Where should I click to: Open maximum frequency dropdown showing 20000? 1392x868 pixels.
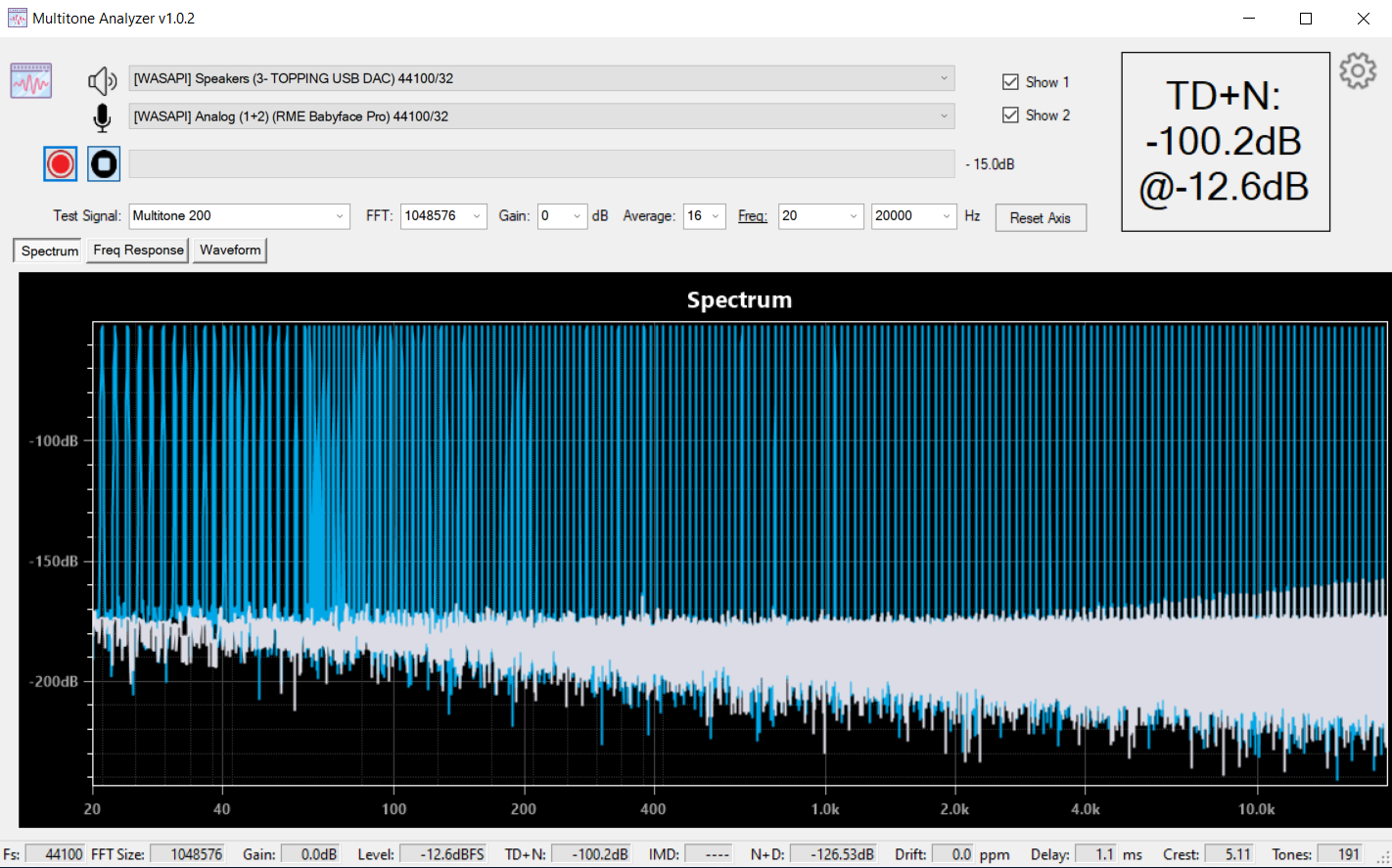pos(913,216)
